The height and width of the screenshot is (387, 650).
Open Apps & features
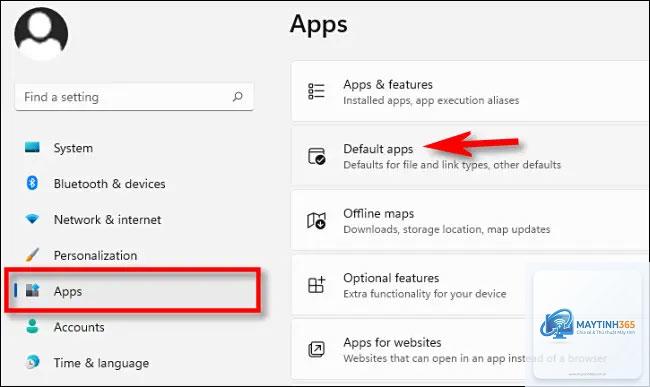coord(470,92)
